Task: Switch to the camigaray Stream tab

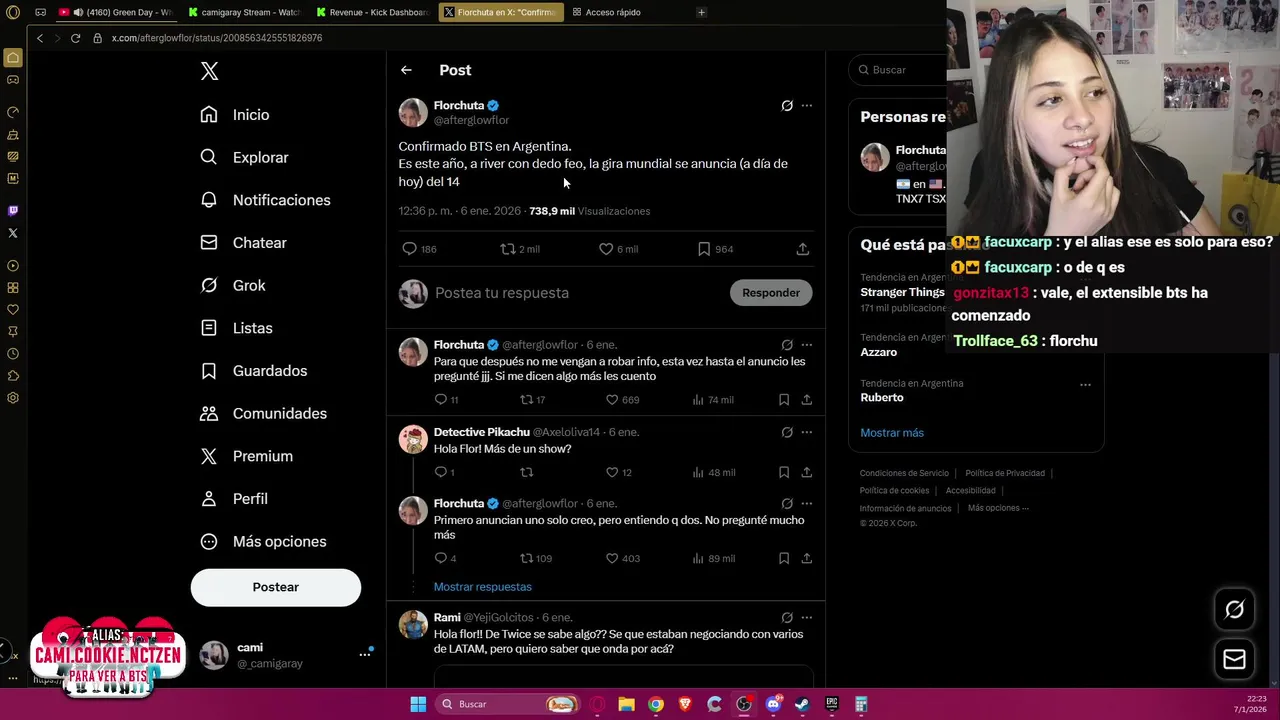Action: [x=246, y=12]
